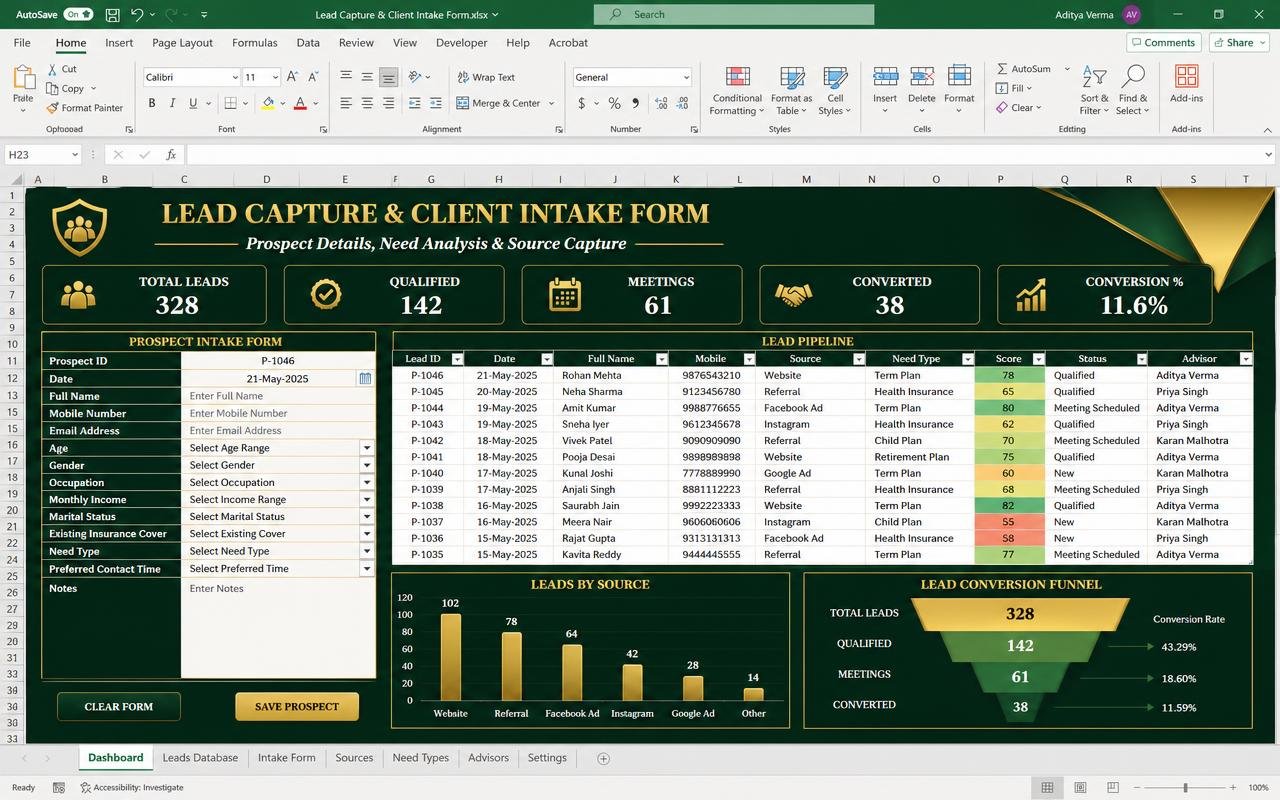Viewport: 1280px width, 800px height.
Task: Cut the selection with the scissors icon
Action: 62,69
